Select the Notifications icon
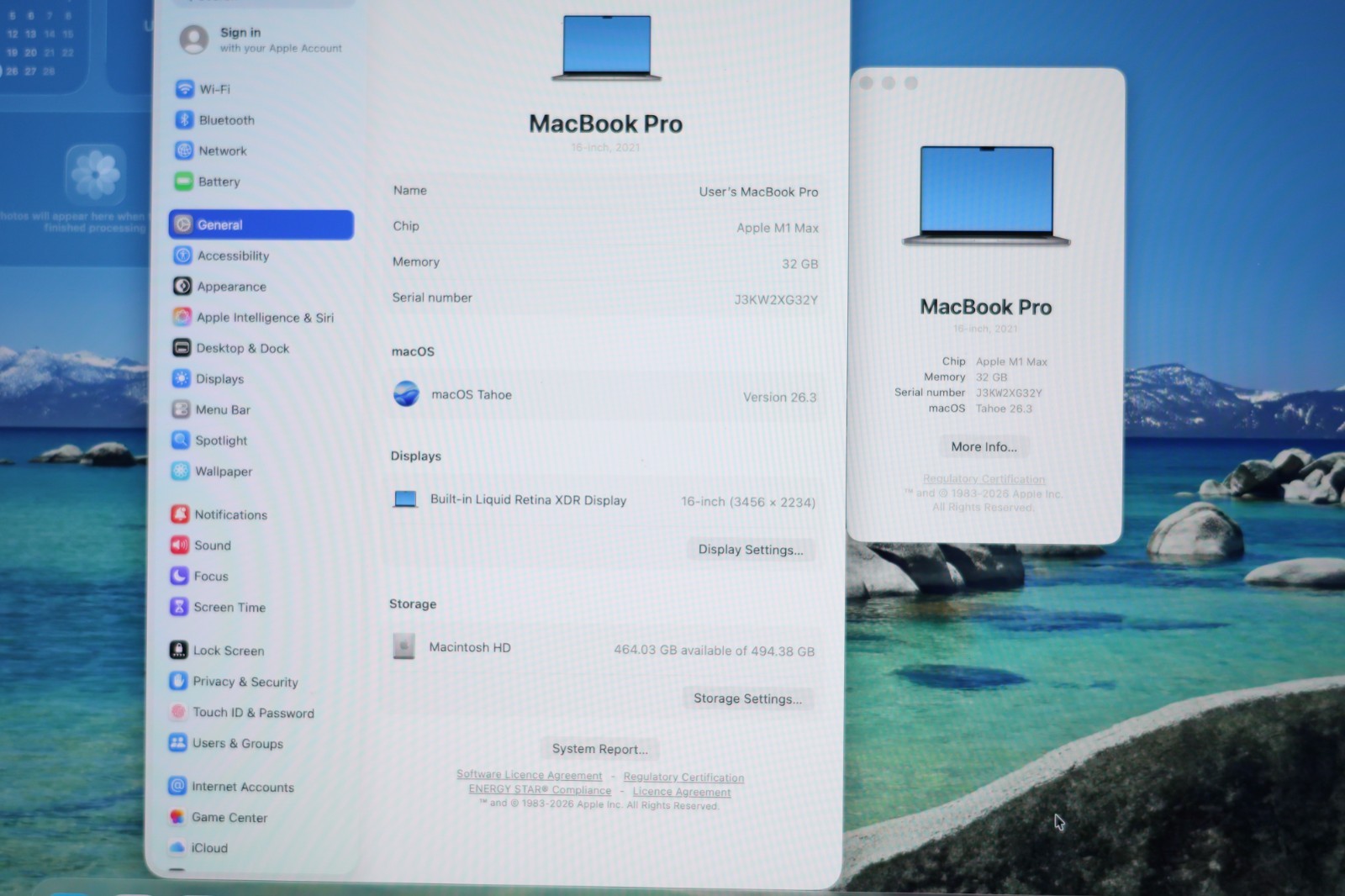The height and width of the screenshot is (896, 1345). tap(179, 514)
